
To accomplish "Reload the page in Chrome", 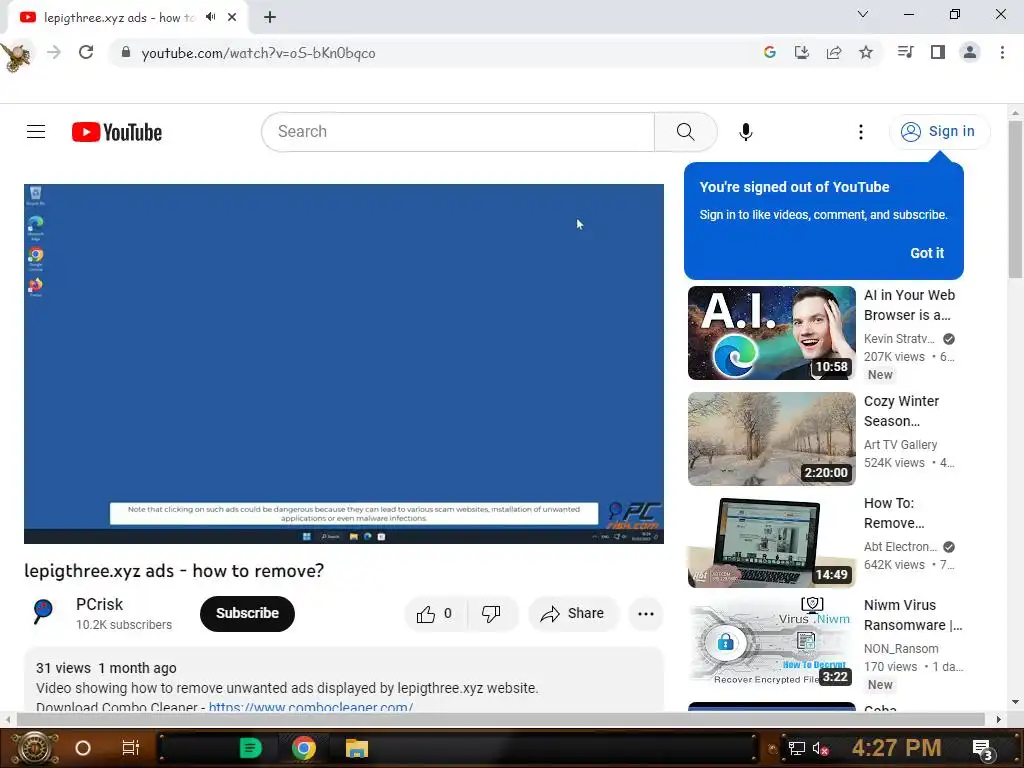I will (86, 52).
